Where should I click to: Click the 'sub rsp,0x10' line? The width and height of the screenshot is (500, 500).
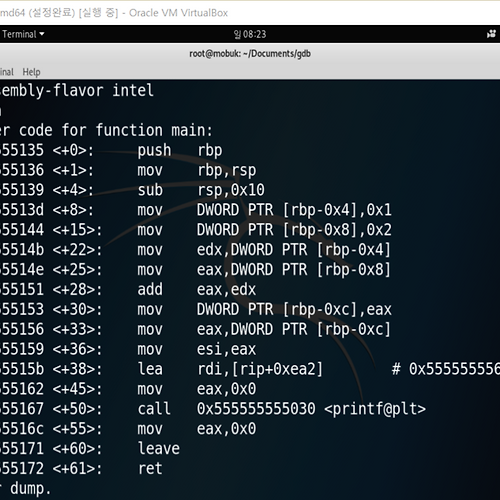(x=132, y=190)
